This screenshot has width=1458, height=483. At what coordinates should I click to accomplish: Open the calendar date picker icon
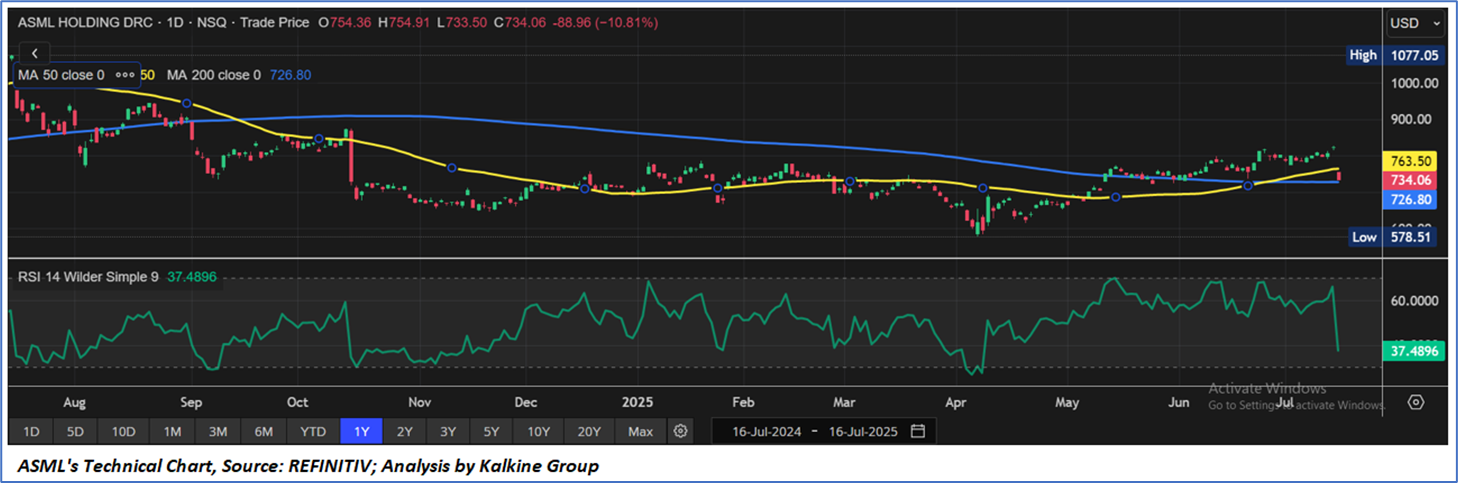[918, 431]
